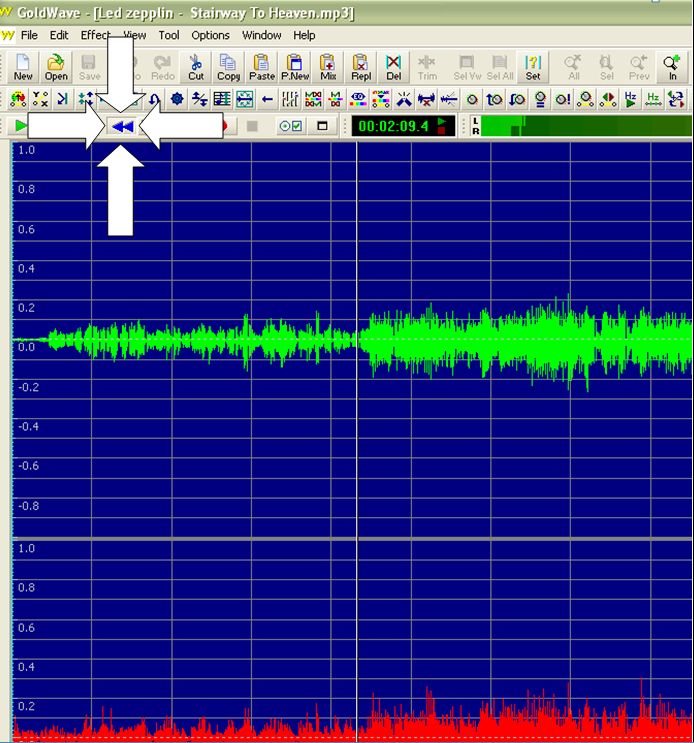This screenshot has width=694, height=743.
Task: Click the red right-channel waveform
Action: tap(352, 711)
